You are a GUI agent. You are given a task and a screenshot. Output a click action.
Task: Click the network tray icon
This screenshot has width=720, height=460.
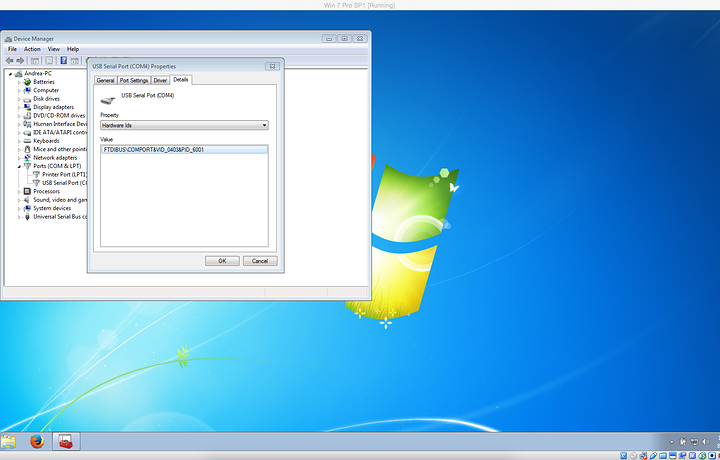click(694, 442)
